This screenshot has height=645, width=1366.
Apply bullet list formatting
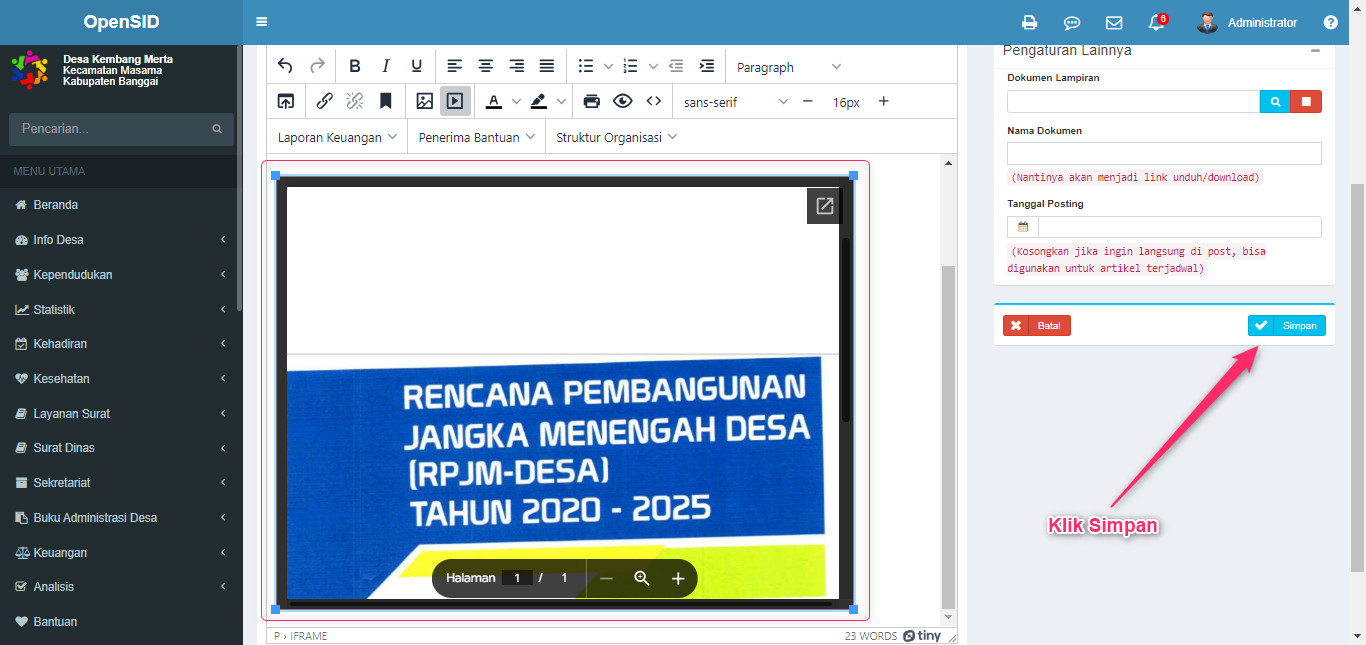tap(587, 66)
